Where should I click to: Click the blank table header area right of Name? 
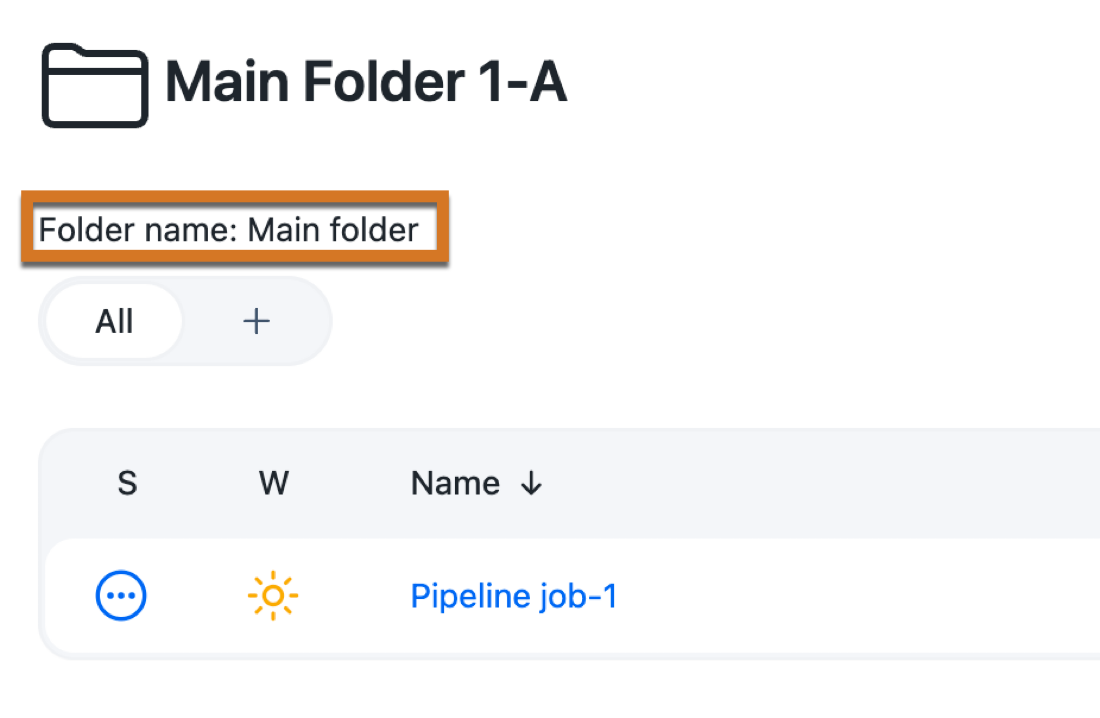pyautogui.click(x=821, y=484)
